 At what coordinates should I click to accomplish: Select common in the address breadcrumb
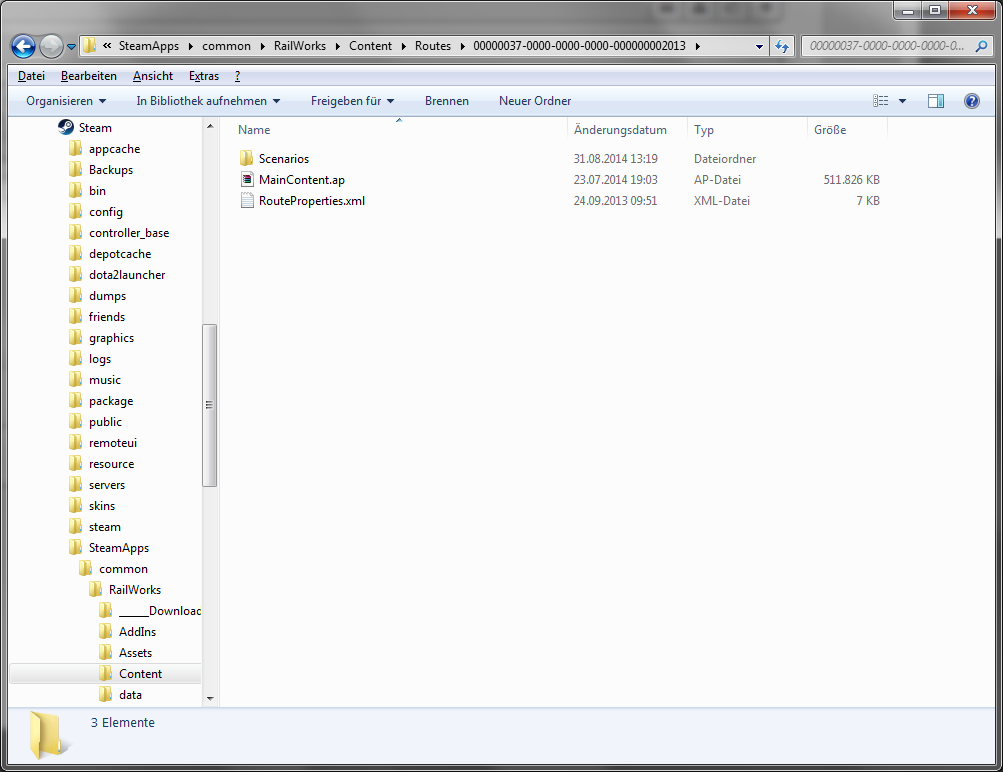click(x=226, y=46)
